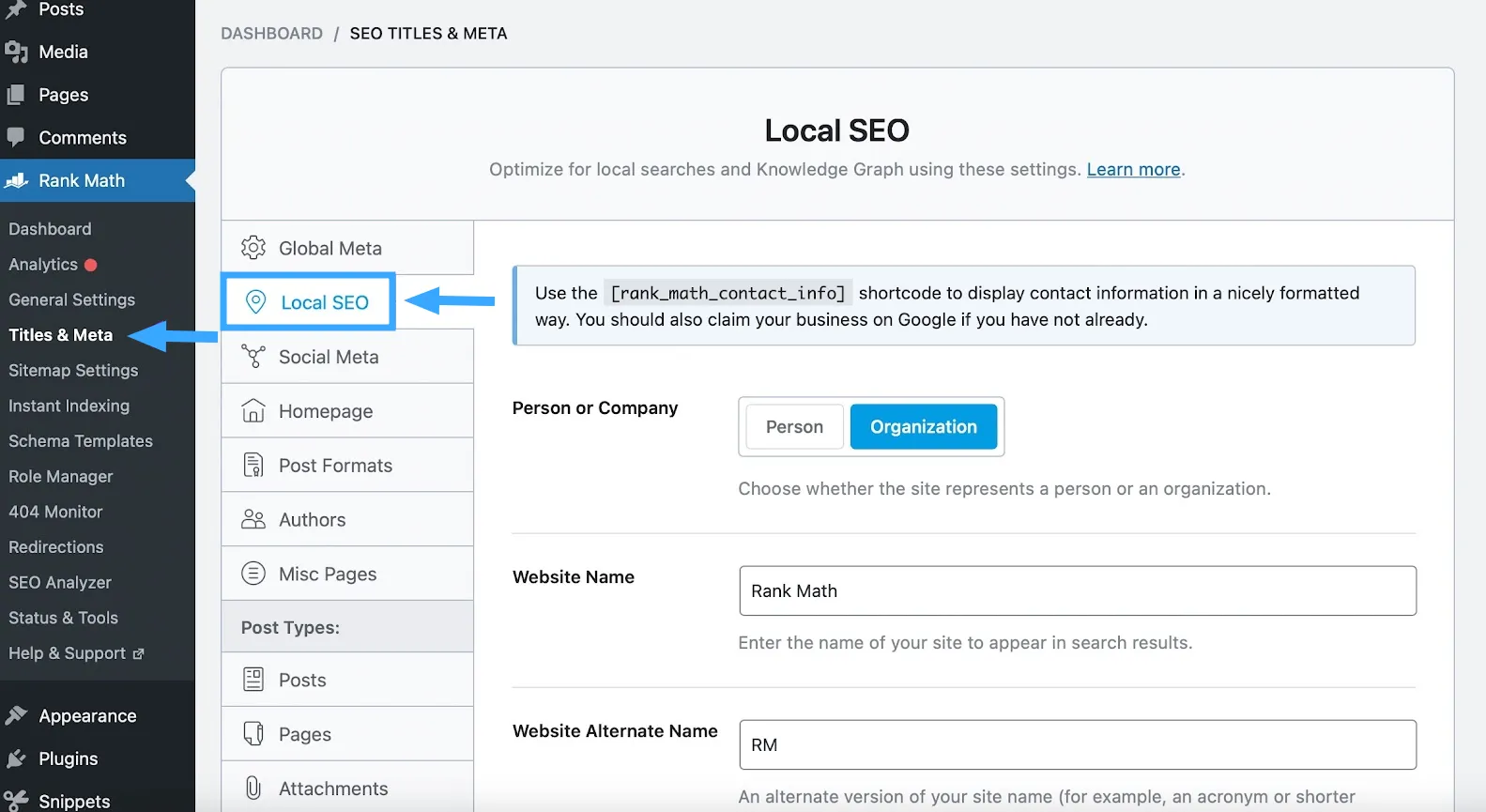The height and width of the screenshot is (812, 1486).
Task: Click the Local SEO location pin icon
Action: click(x=255, y=301)
